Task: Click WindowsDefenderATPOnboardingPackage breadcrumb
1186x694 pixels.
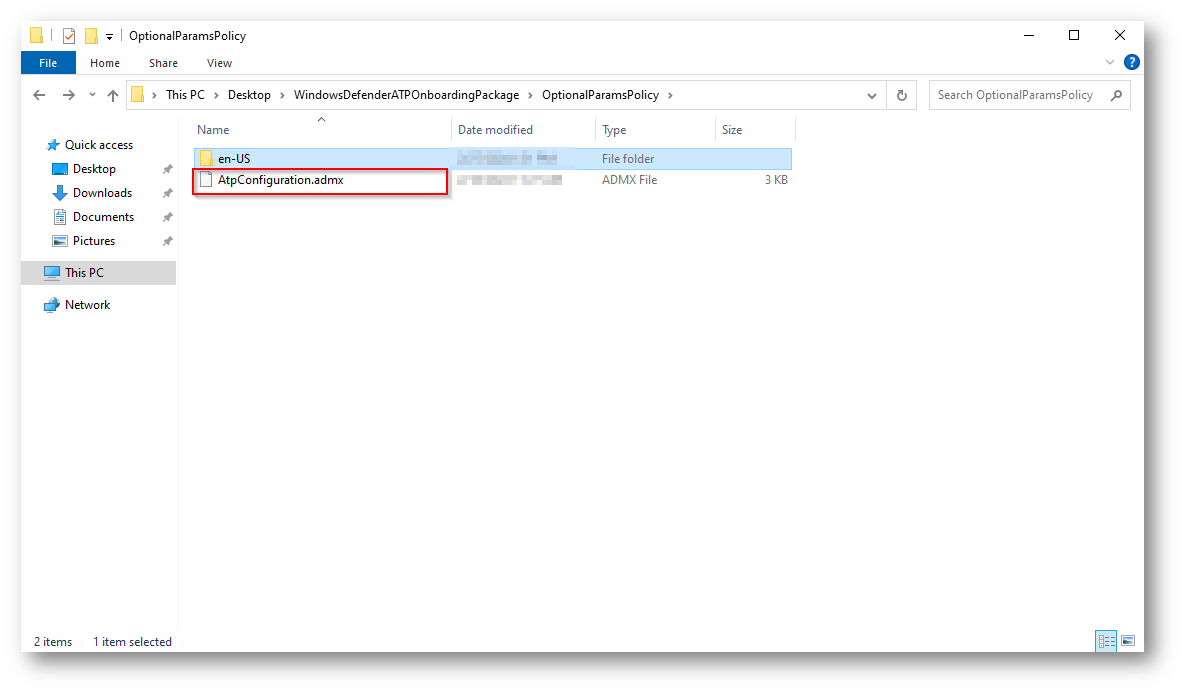Action: (406, 94)
